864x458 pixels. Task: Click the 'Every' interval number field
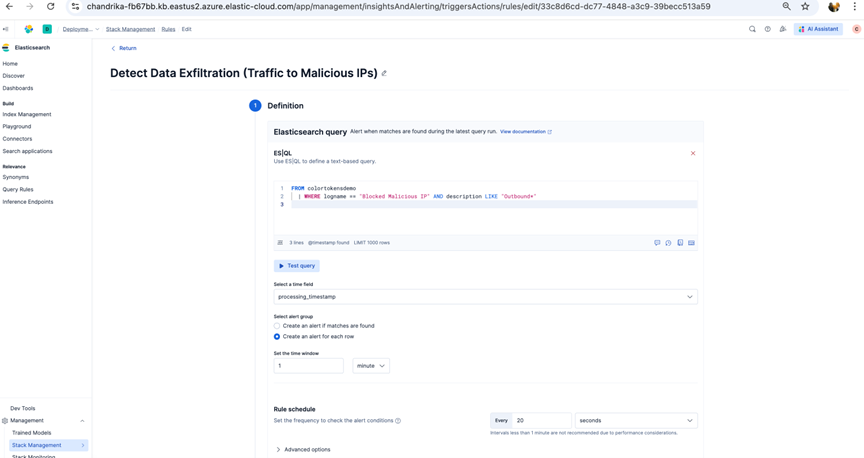542,421
